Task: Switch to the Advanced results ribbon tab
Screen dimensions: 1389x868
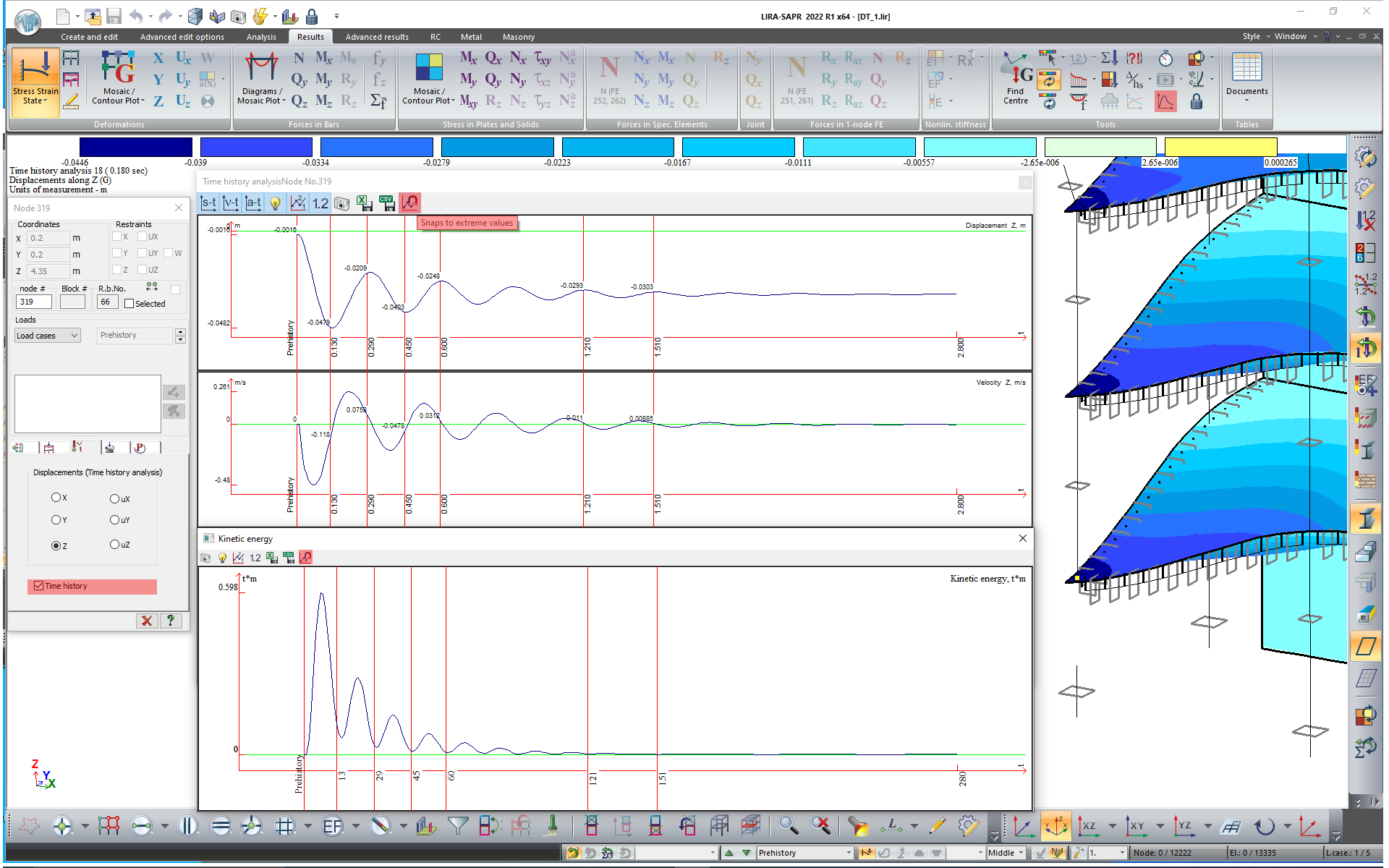Action: point(376,37)
